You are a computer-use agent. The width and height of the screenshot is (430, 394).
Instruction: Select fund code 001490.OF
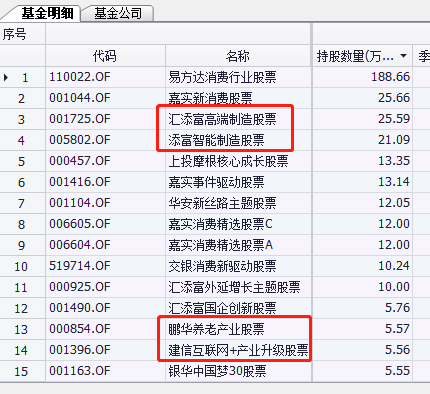coord(80,308)
